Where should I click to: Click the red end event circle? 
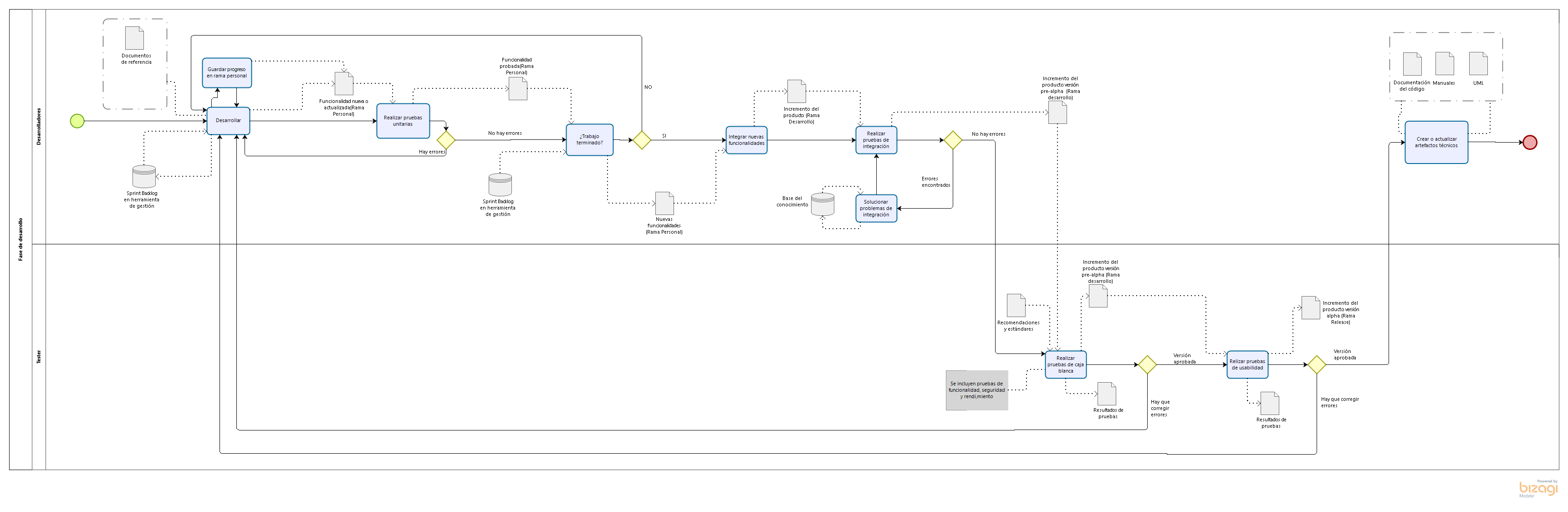[x=1530, y=143]
